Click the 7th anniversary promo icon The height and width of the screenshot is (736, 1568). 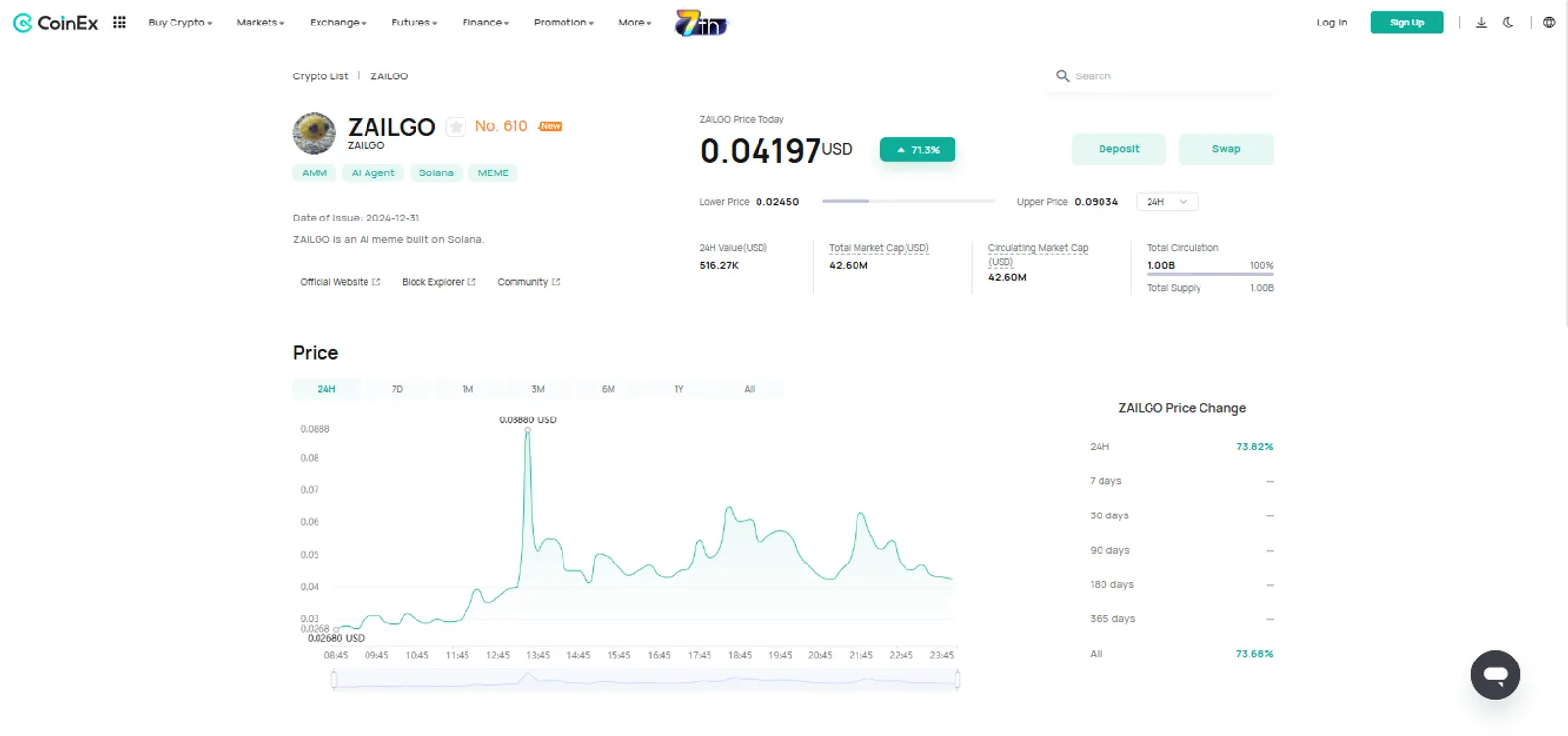(x=702, y=23)
